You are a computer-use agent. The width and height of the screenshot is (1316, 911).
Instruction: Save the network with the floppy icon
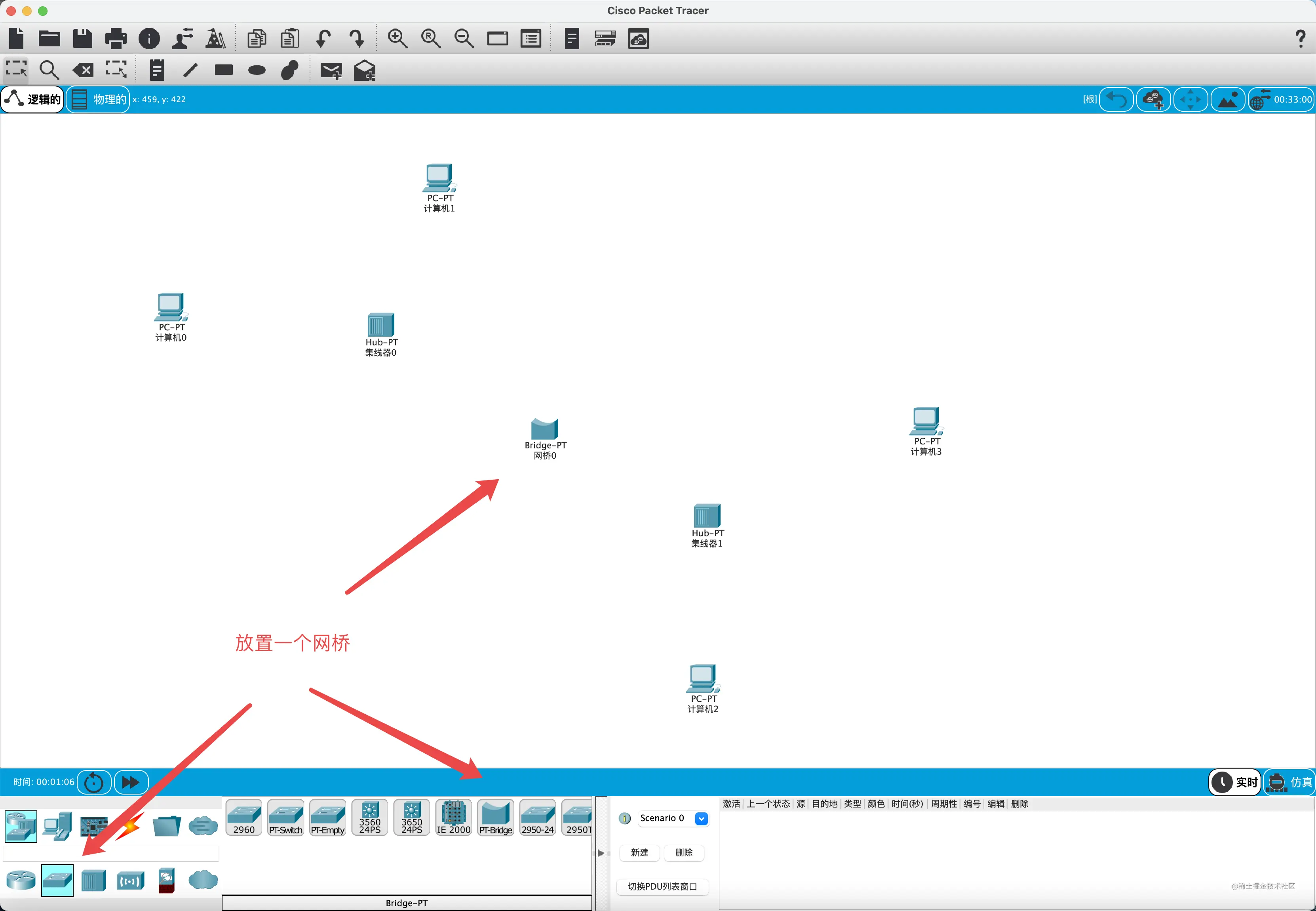pos(83,38)
